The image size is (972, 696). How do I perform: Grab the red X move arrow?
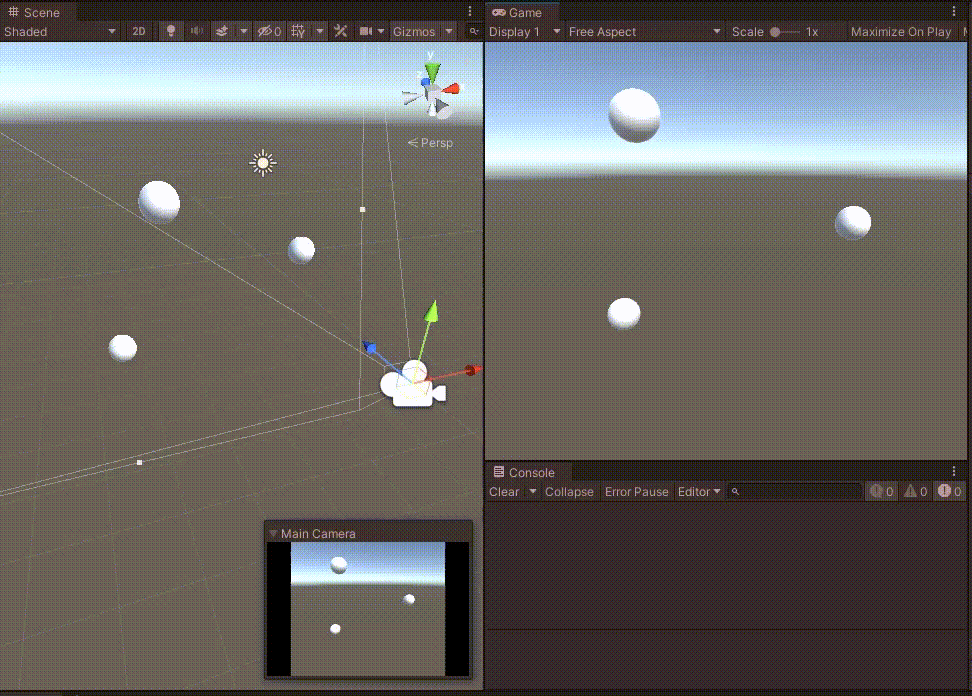[472, 370]
